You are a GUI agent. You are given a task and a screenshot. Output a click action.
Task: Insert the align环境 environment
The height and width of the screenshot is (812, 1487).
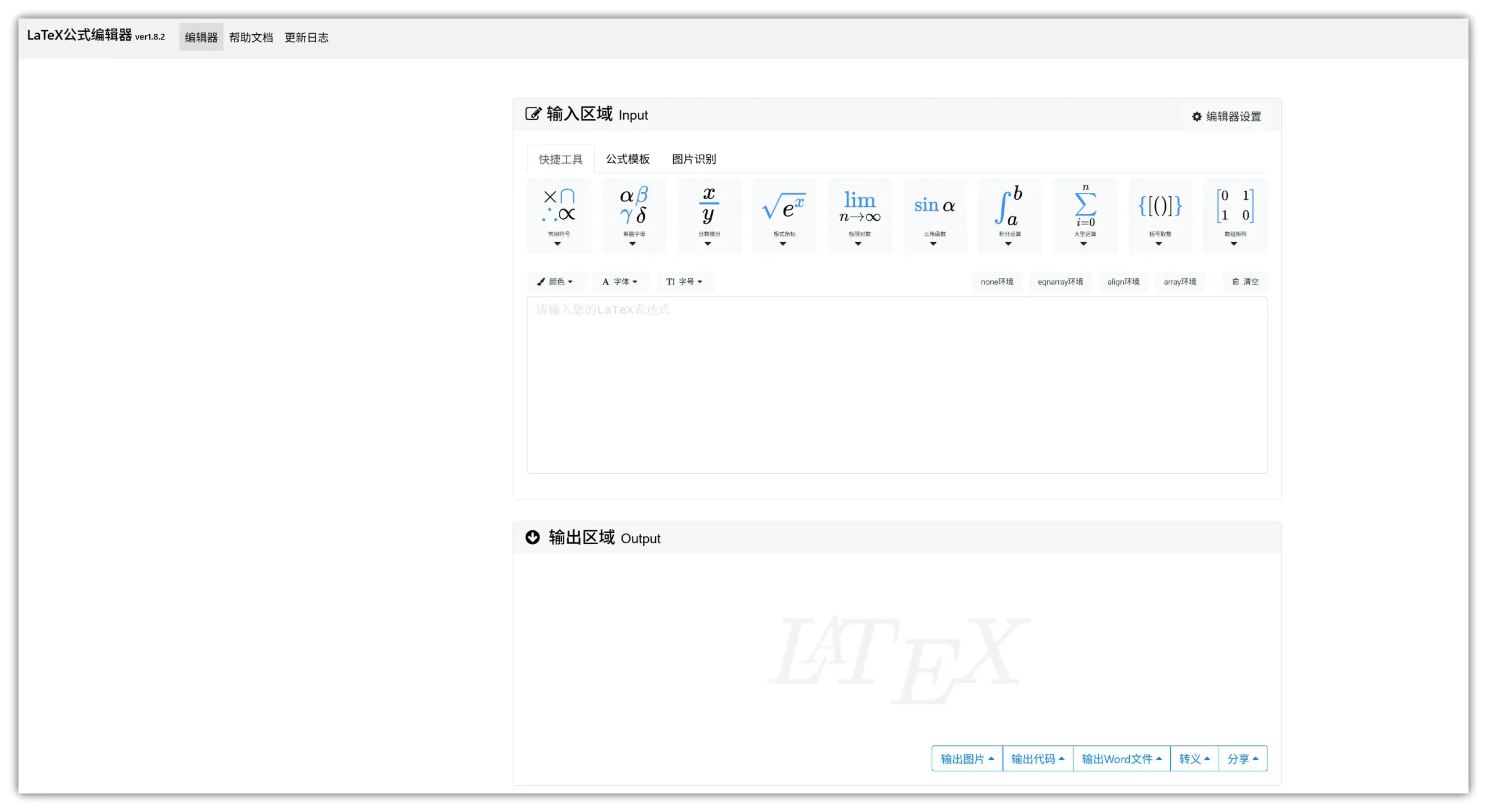1123,282
